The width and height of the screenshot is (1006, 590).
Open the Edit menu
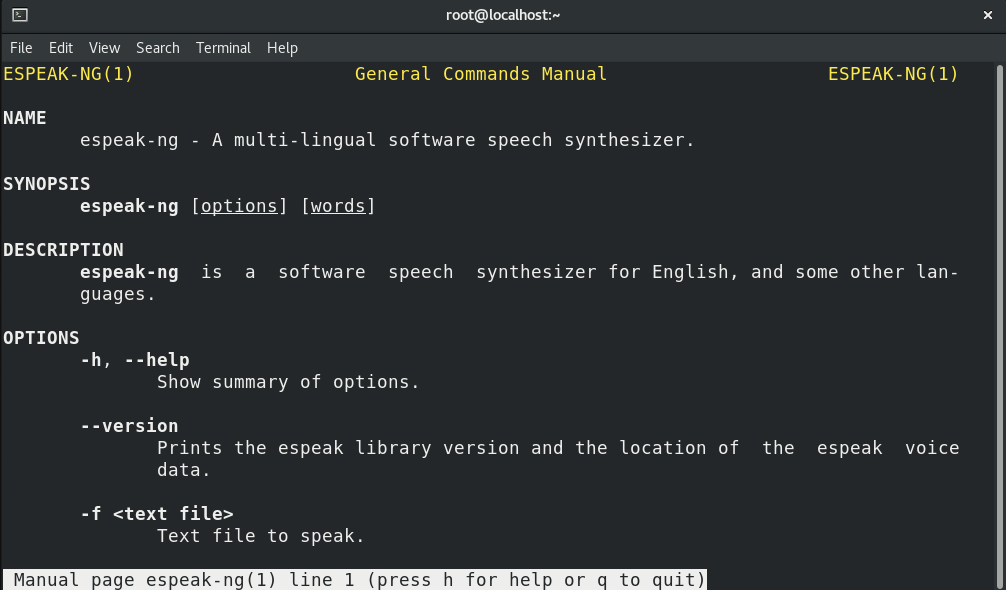point(61,47)
